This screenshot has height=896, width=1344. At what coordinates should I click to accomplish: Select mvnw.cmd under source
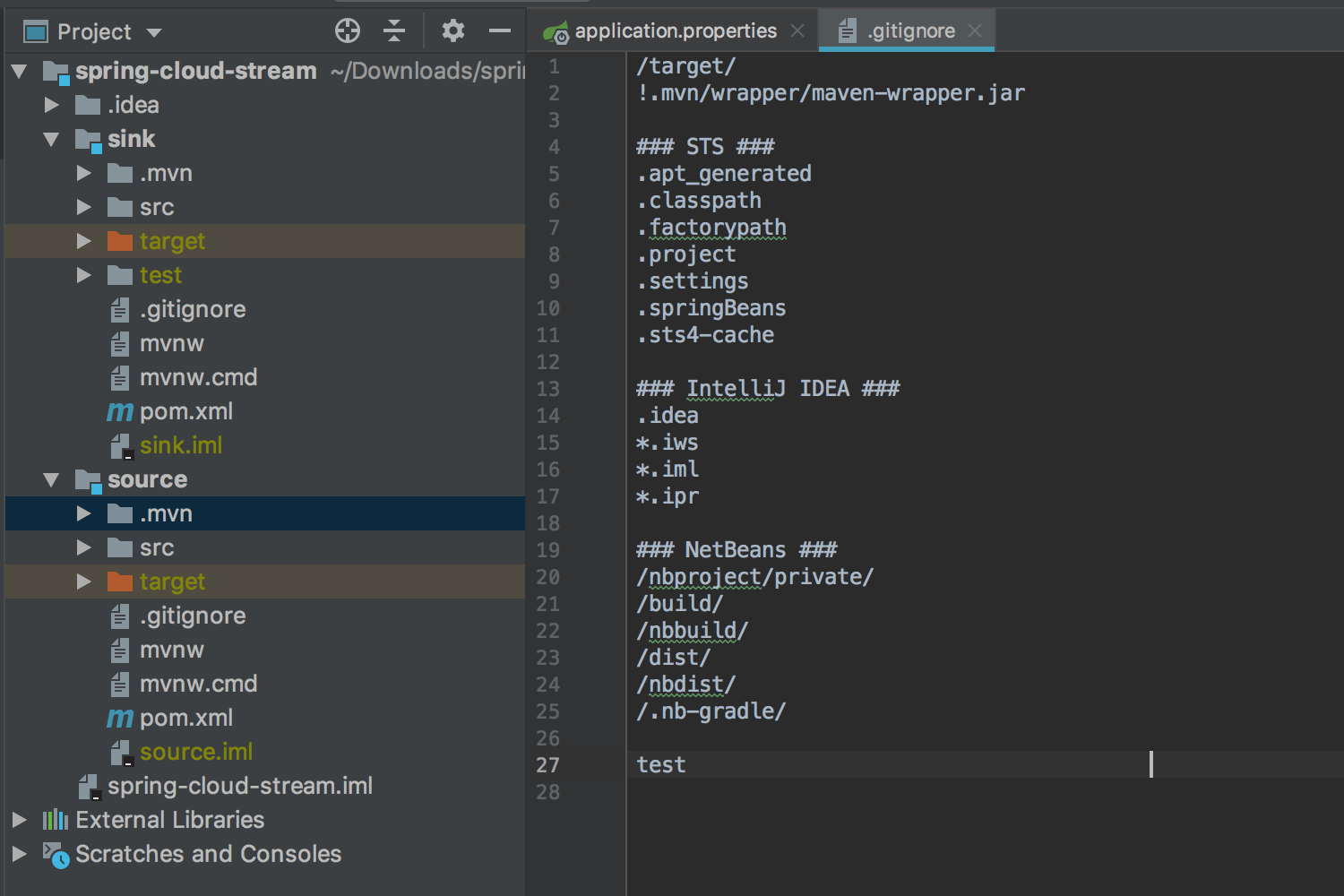pyautogui.click(x=199, y=684)
